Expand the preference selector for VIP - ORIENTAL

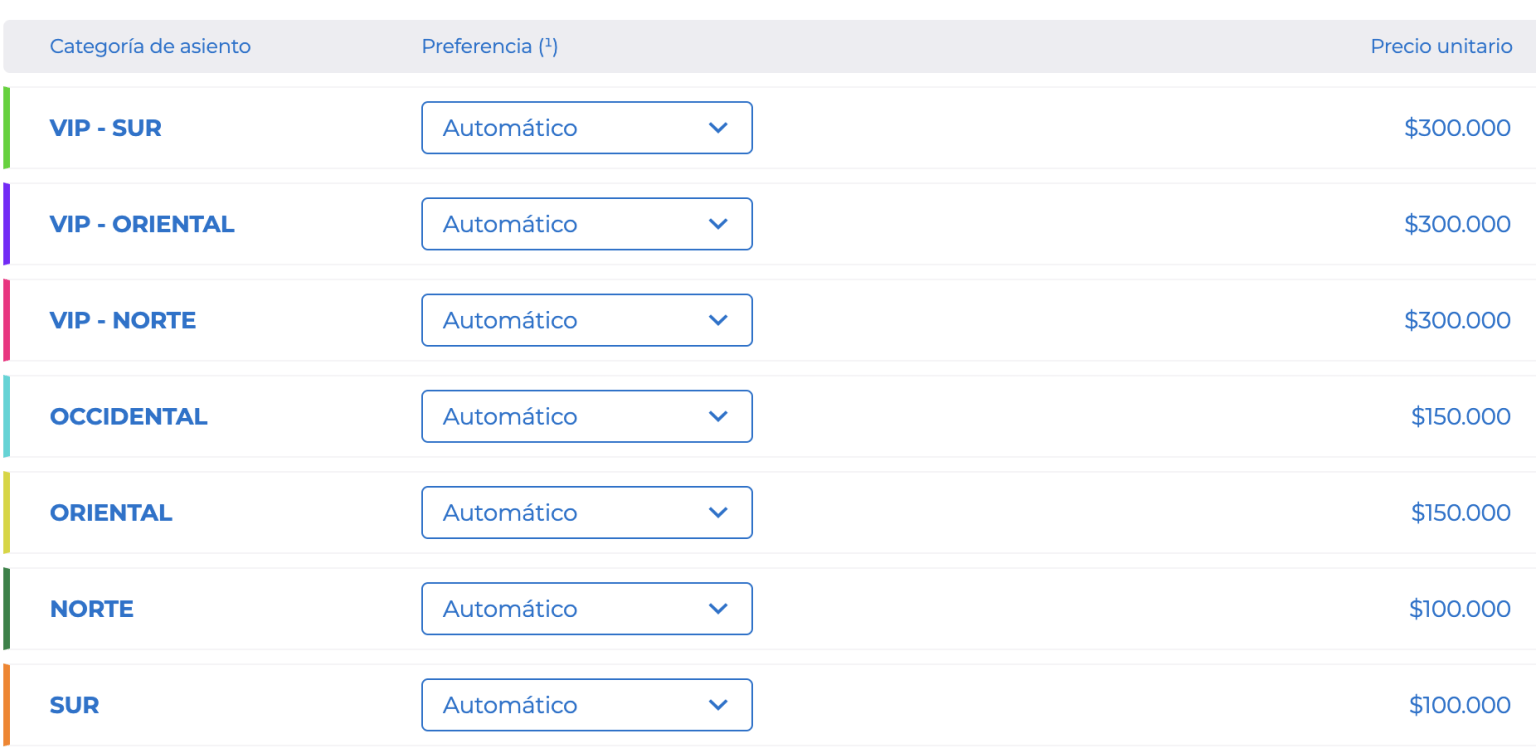tap(587, 224)
